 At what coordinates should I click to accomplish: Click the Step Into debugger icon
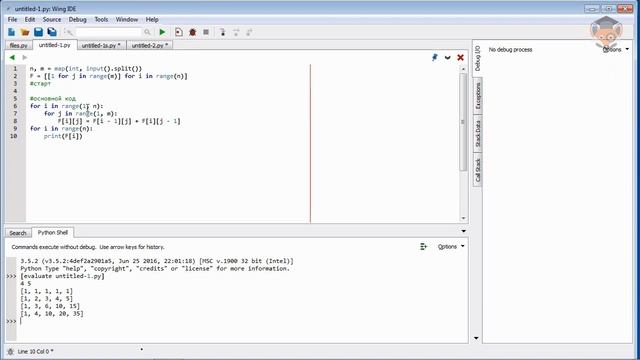(223, 32)
